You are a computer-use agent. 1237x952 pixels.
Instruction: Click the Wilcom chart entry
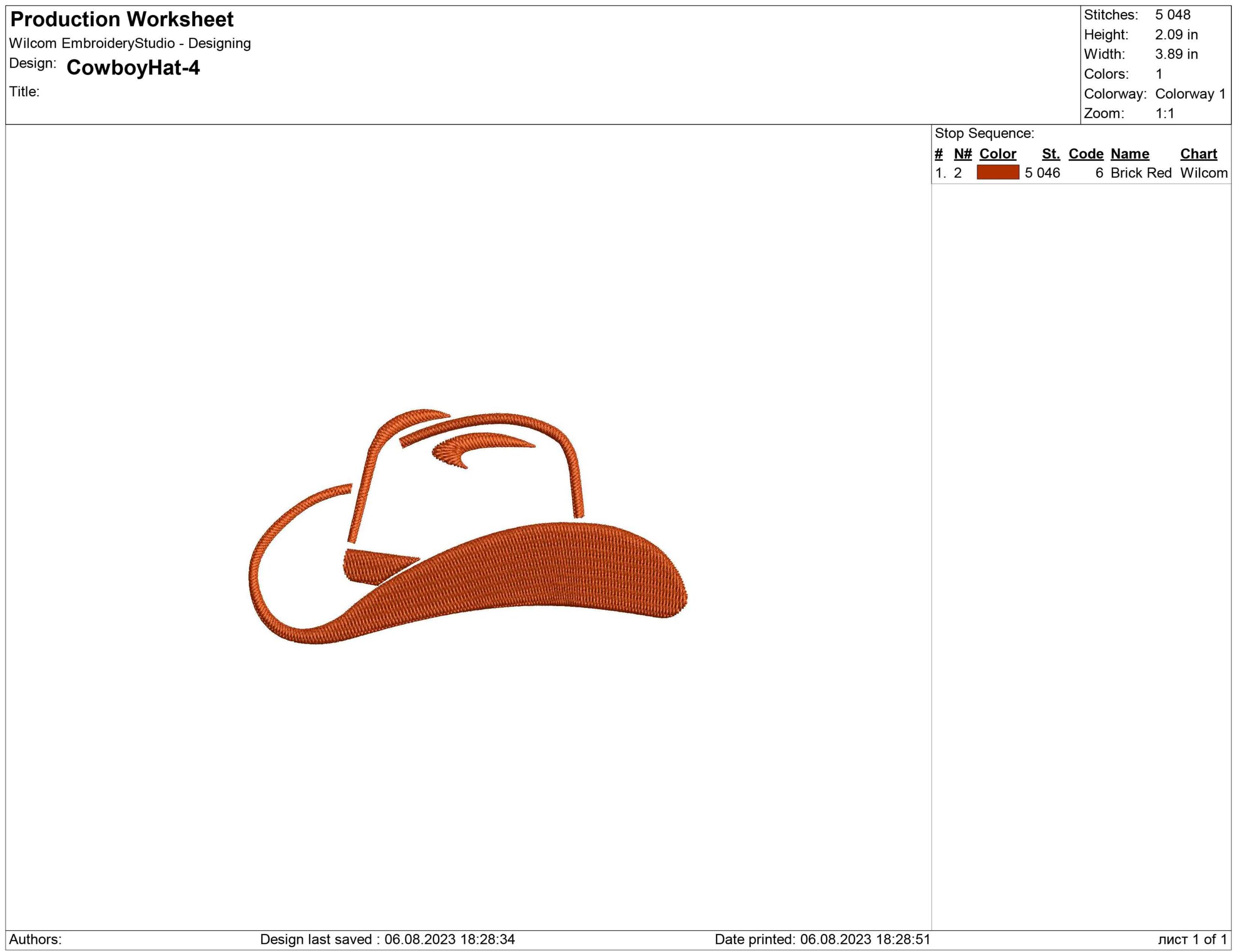click(x=1203, y=173)
